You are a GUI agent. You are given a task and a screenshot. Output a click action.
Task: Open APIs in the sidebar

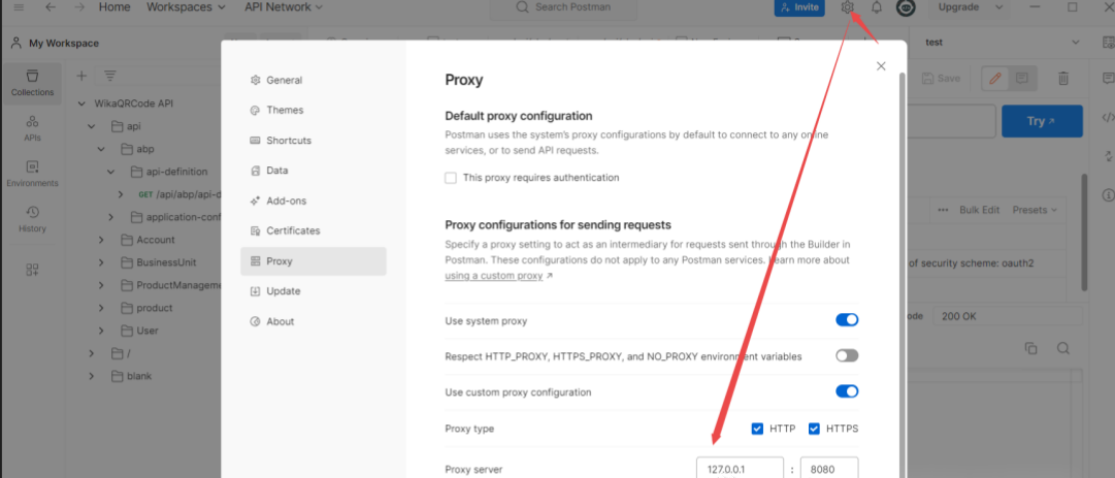32,129
